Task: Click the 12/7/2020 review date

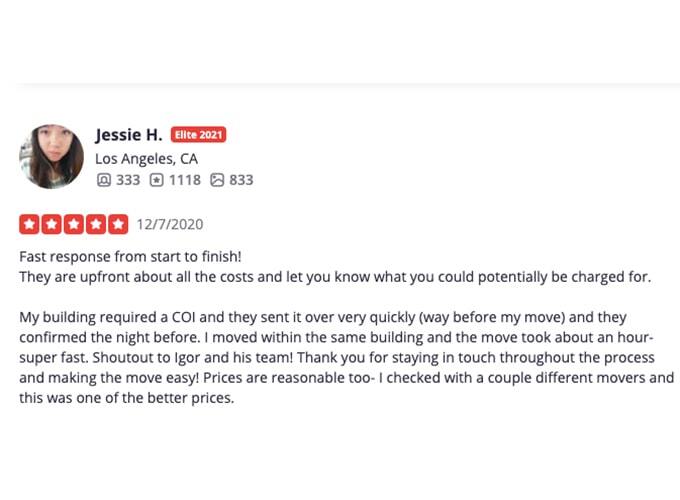Action: [170, 225]
